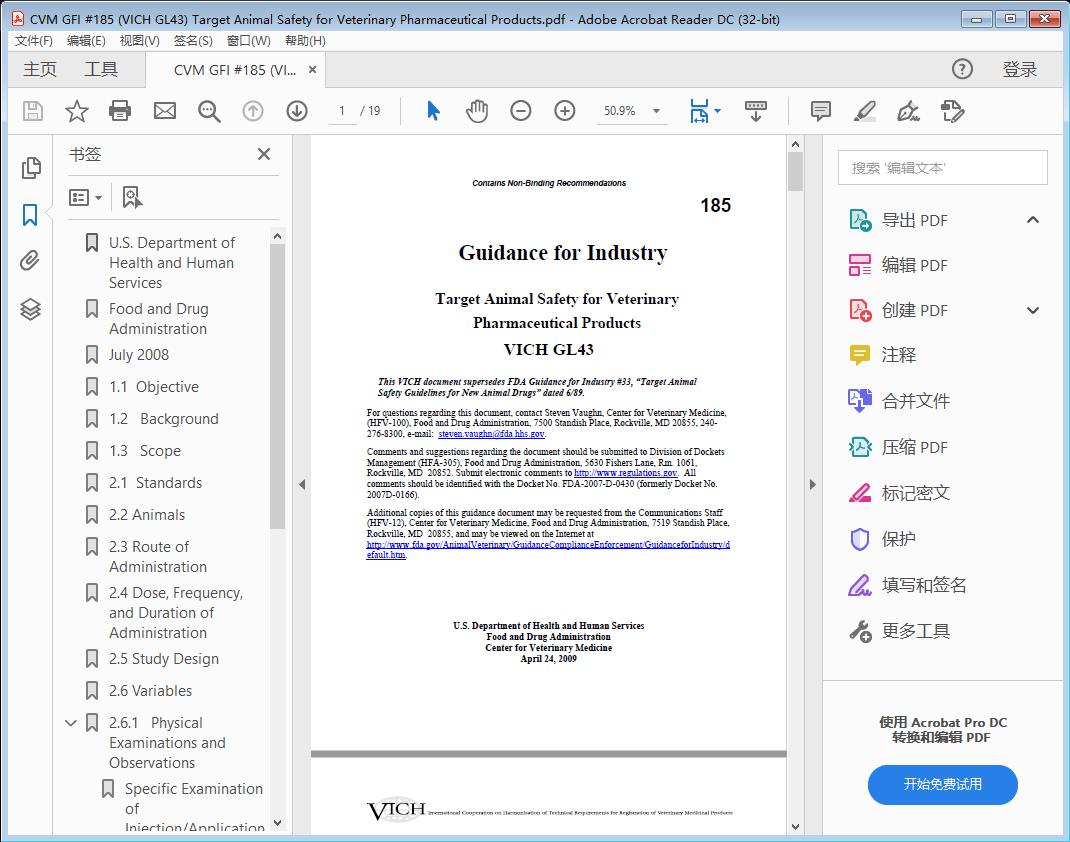Open the 编辑(E) menu
The image size is (1070, 842).
pyautogui.click(x=86, y=41)
